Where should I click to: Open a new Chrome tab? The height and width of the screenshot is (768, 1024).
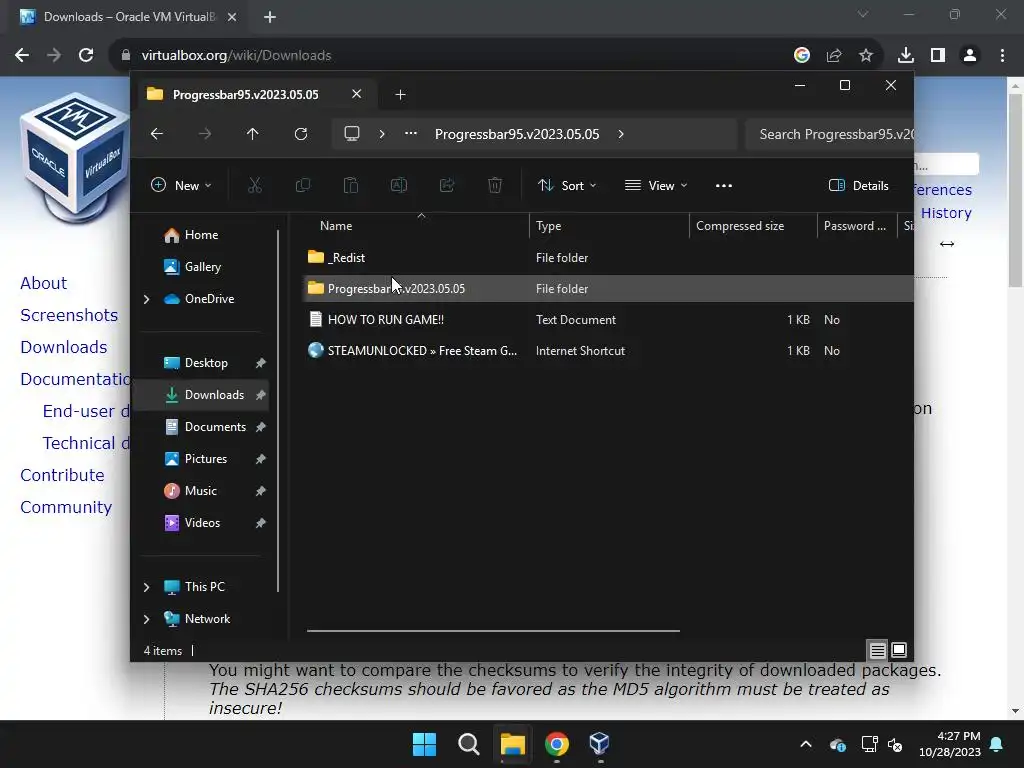pos(270,17)
